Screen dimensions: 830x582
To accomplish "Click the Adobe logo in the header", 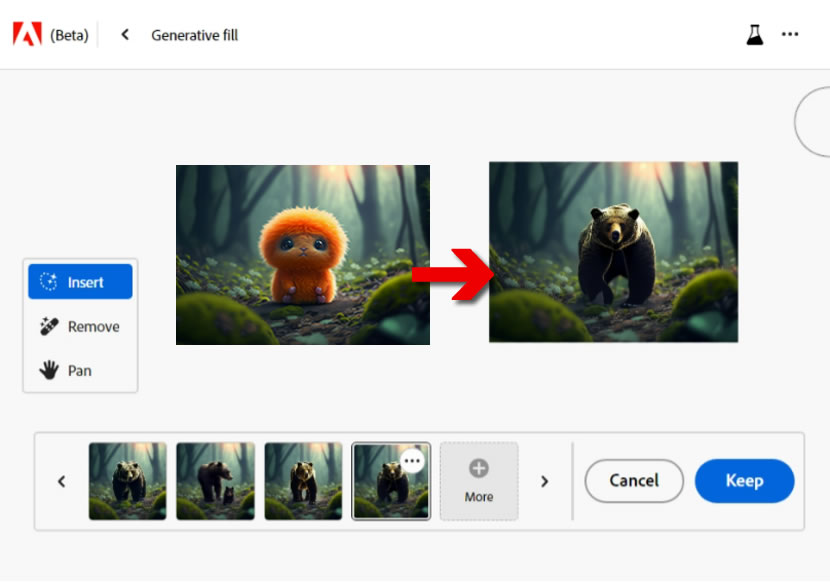I will (26, 35).
